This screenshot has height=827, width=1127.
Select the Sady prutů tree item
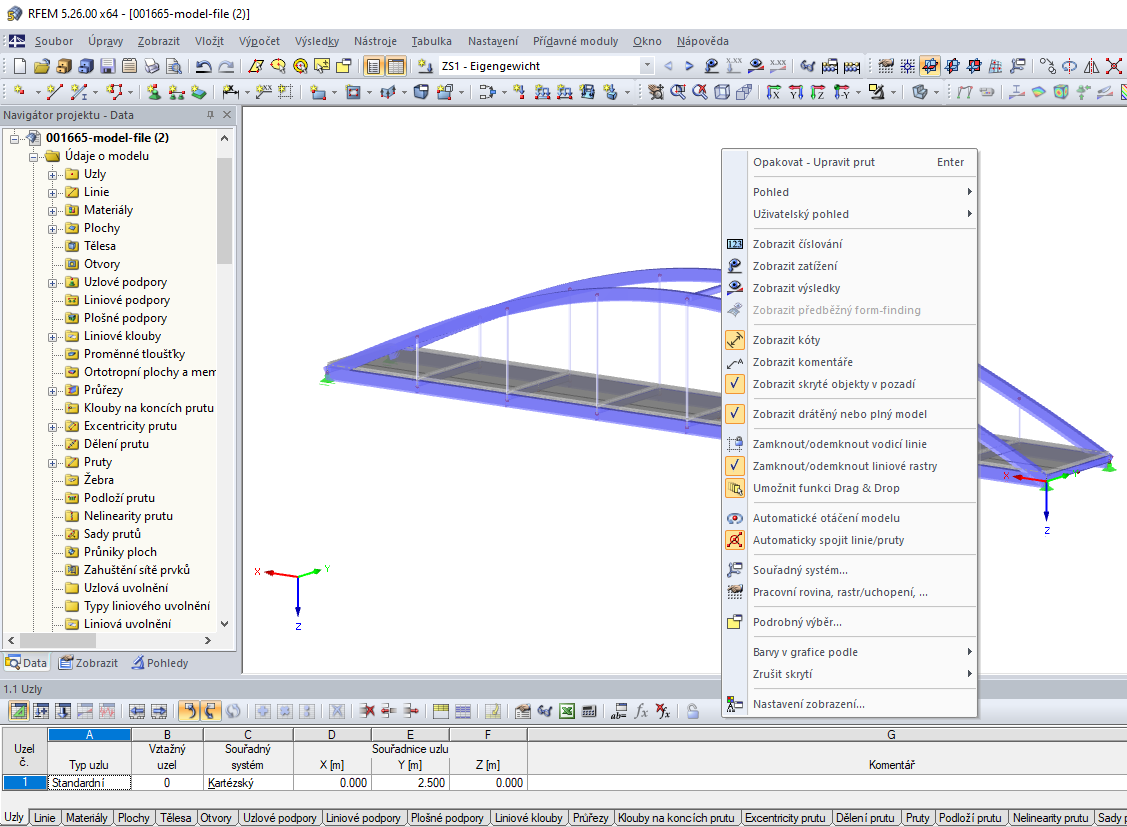(112, 535)
